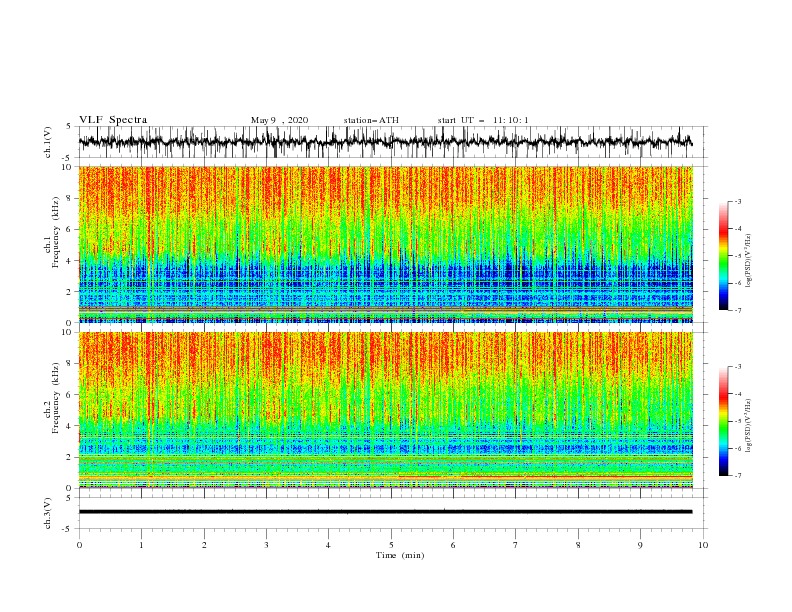Click the ch.2 spectrogram color scale bar

tap(723, 421)
